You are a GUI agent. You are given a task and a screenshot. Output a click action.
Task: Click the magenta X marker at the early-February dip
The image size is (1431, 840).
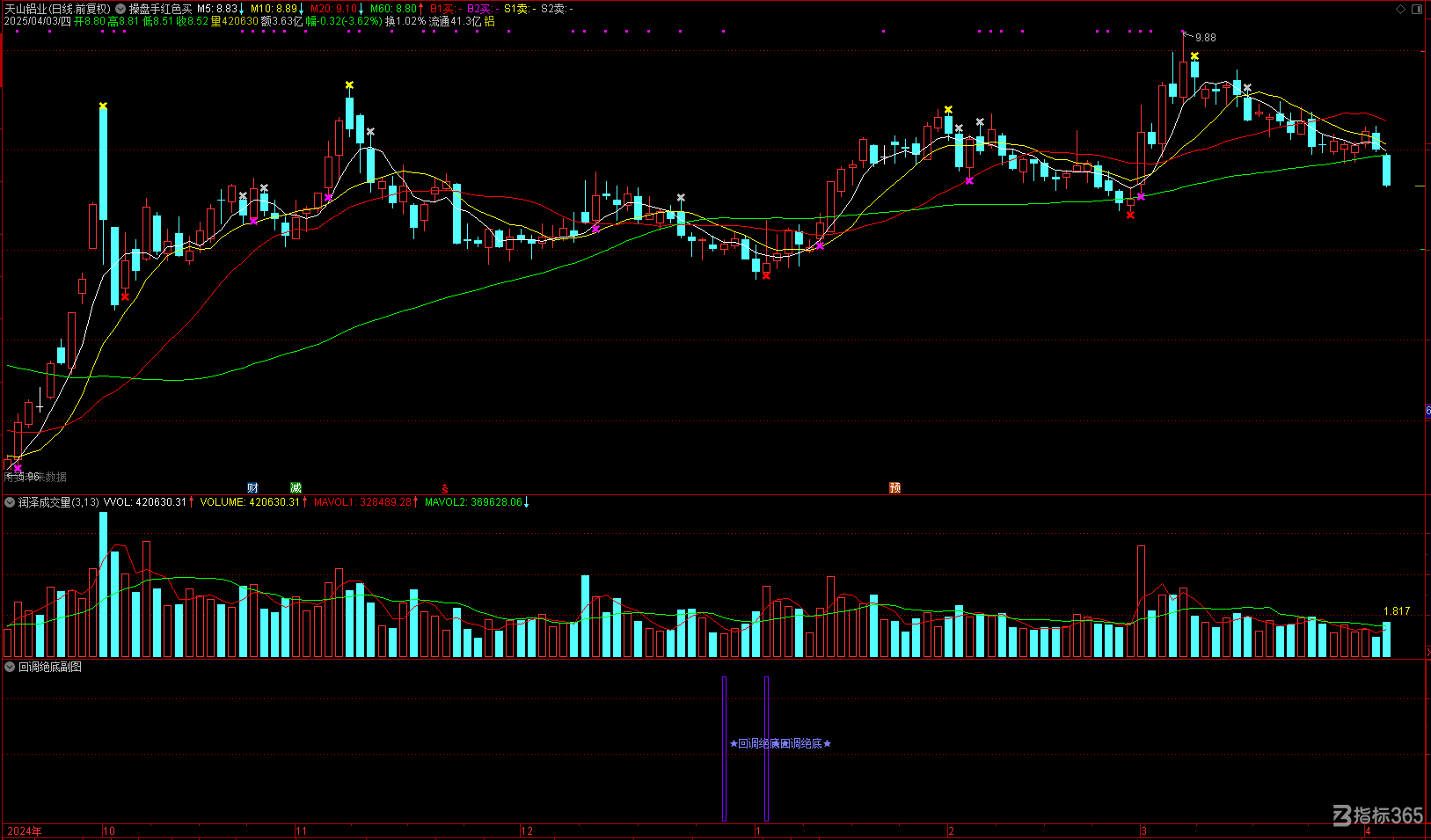point(969,180)
